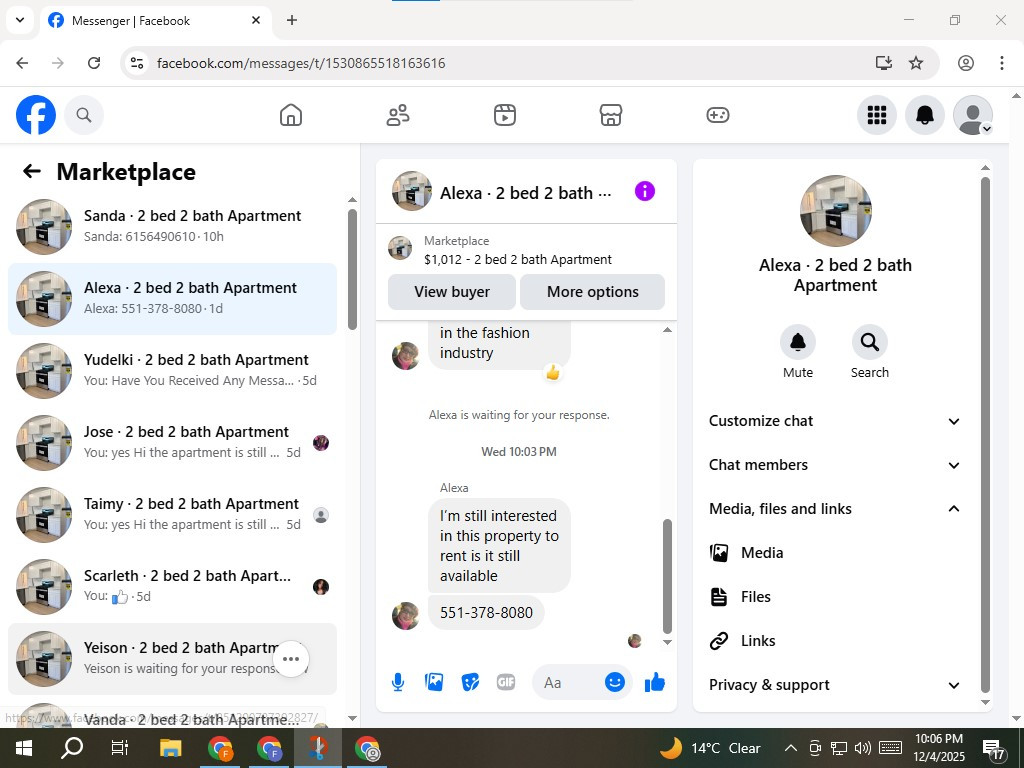Attach a photo with image icon
The height and width of the screenshot is (768, 1024).
[434, 682]
